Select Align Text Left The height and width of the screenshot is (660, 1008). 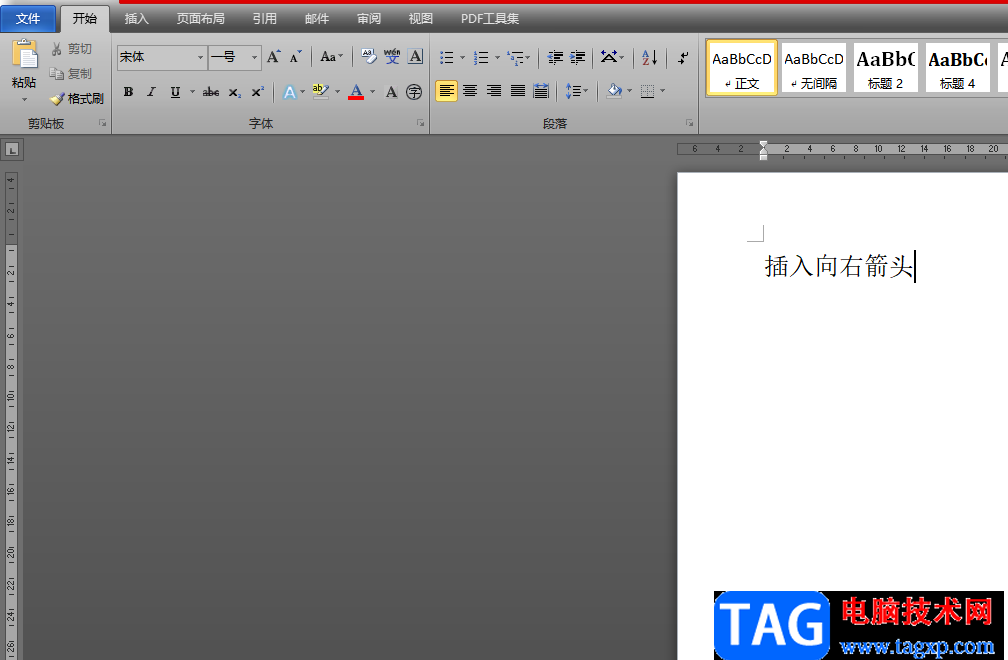click(446, 91)
